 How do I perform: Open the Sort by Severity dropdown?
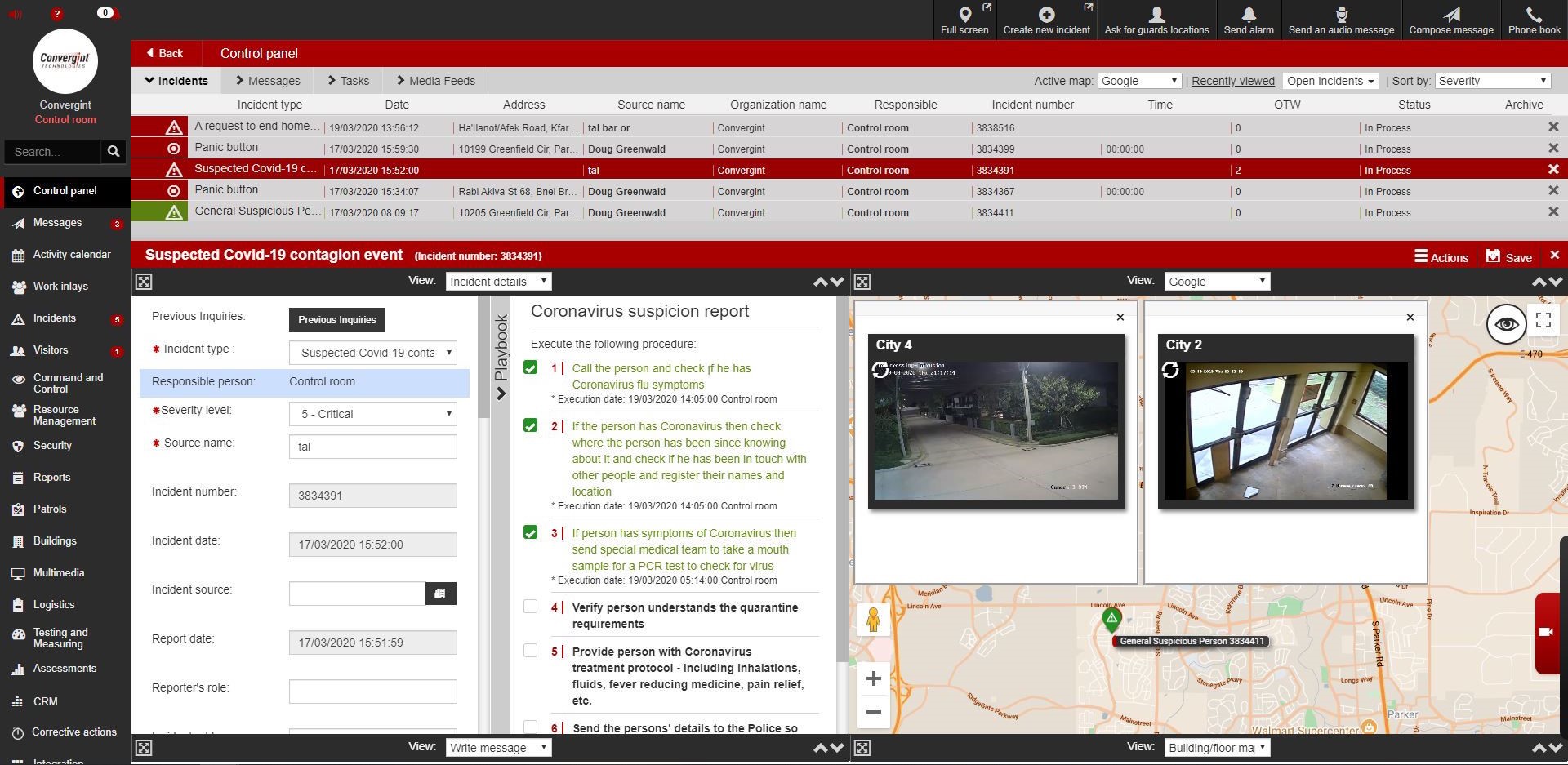tap(1492, 81)
